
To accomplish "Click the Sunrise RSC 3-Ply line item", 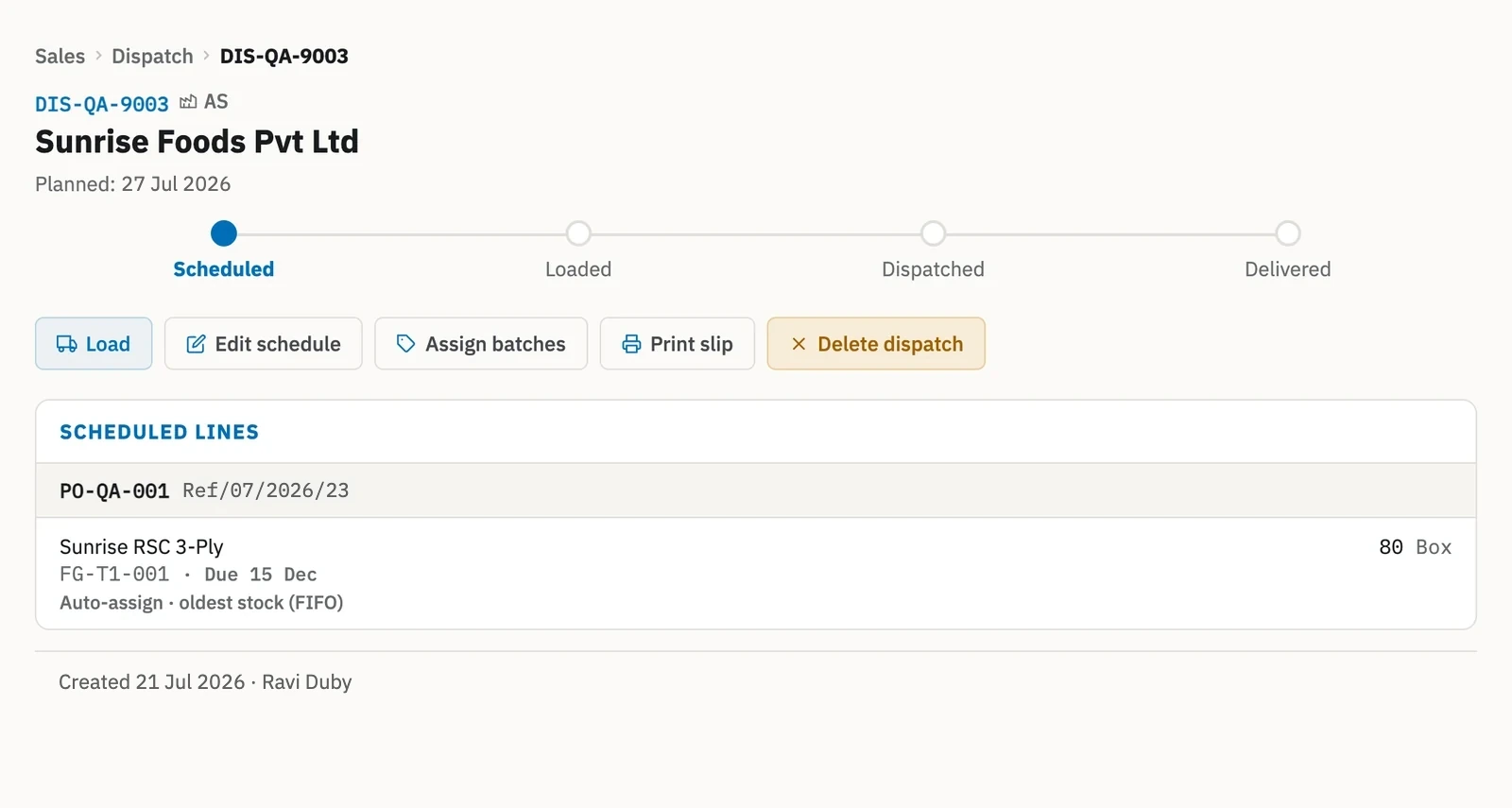I will [142, 547].
